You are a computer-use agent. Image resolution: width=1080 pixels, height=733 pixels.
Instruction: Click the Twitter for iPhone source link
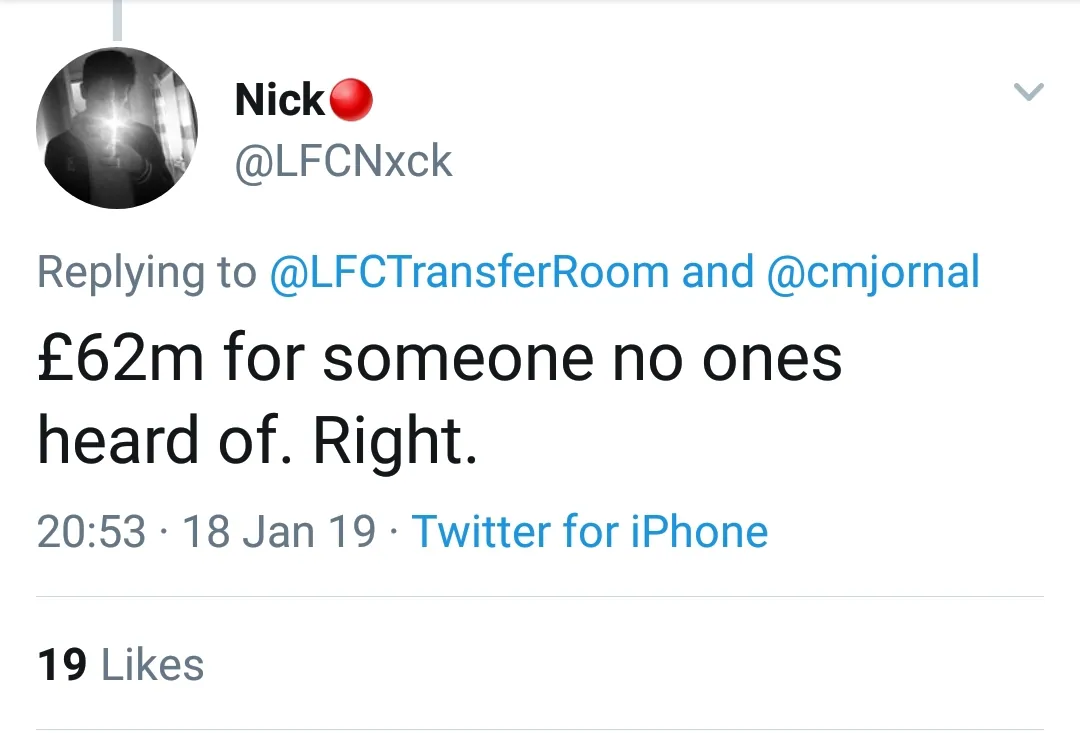click(590, 531)
